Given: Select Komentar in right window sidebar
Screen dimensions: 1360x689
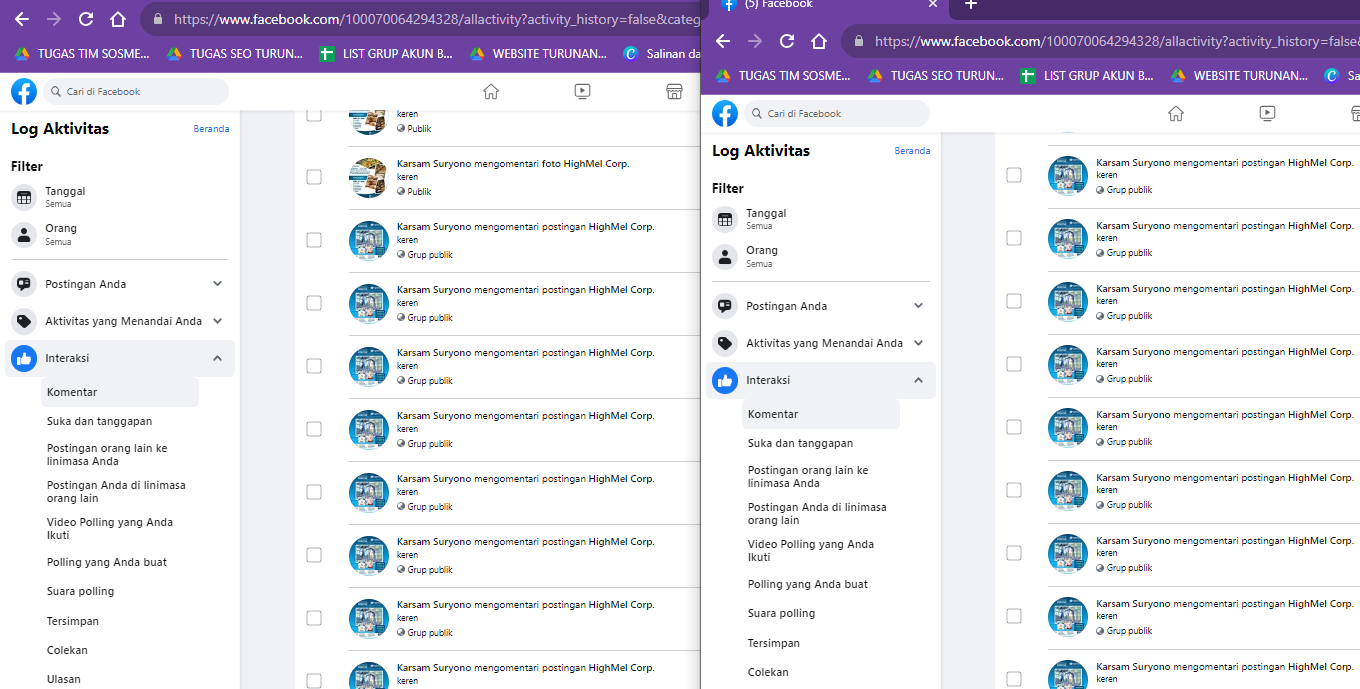Looking at the screenshot, I should click(821, 414).
